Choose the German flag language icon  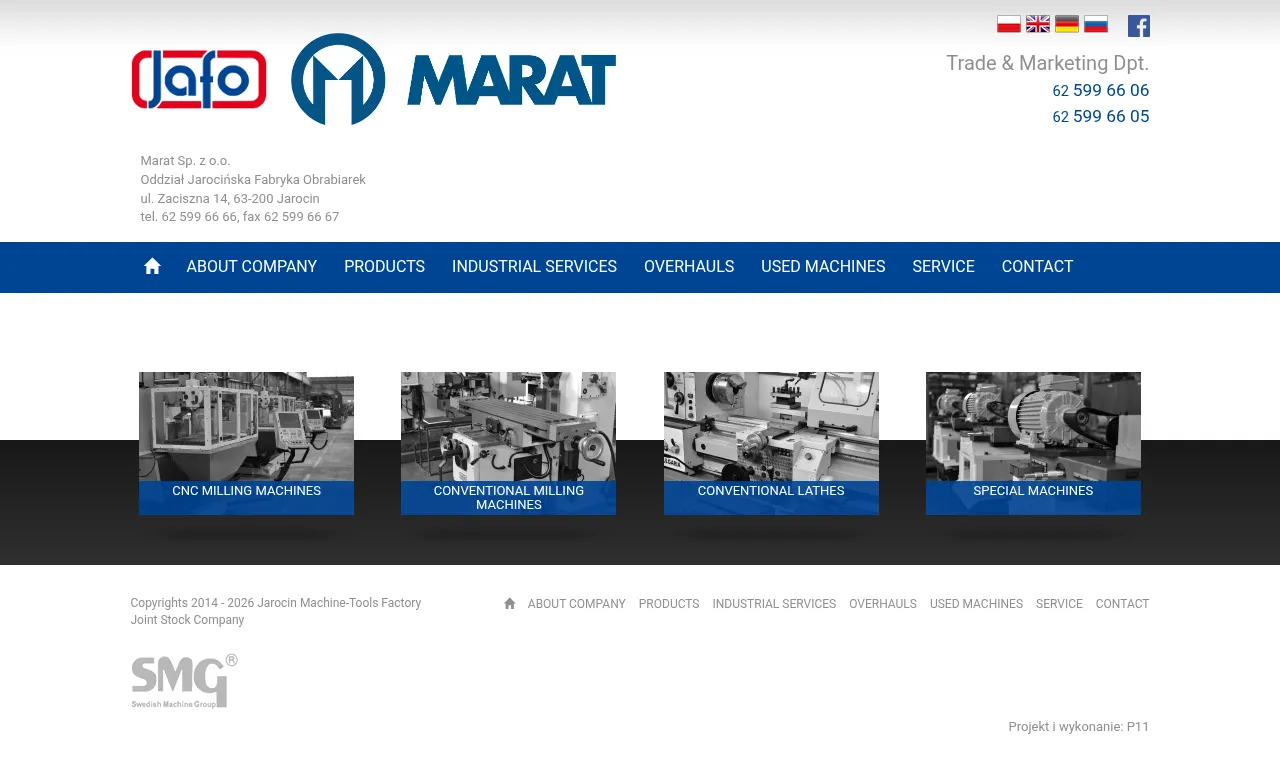1067,24
